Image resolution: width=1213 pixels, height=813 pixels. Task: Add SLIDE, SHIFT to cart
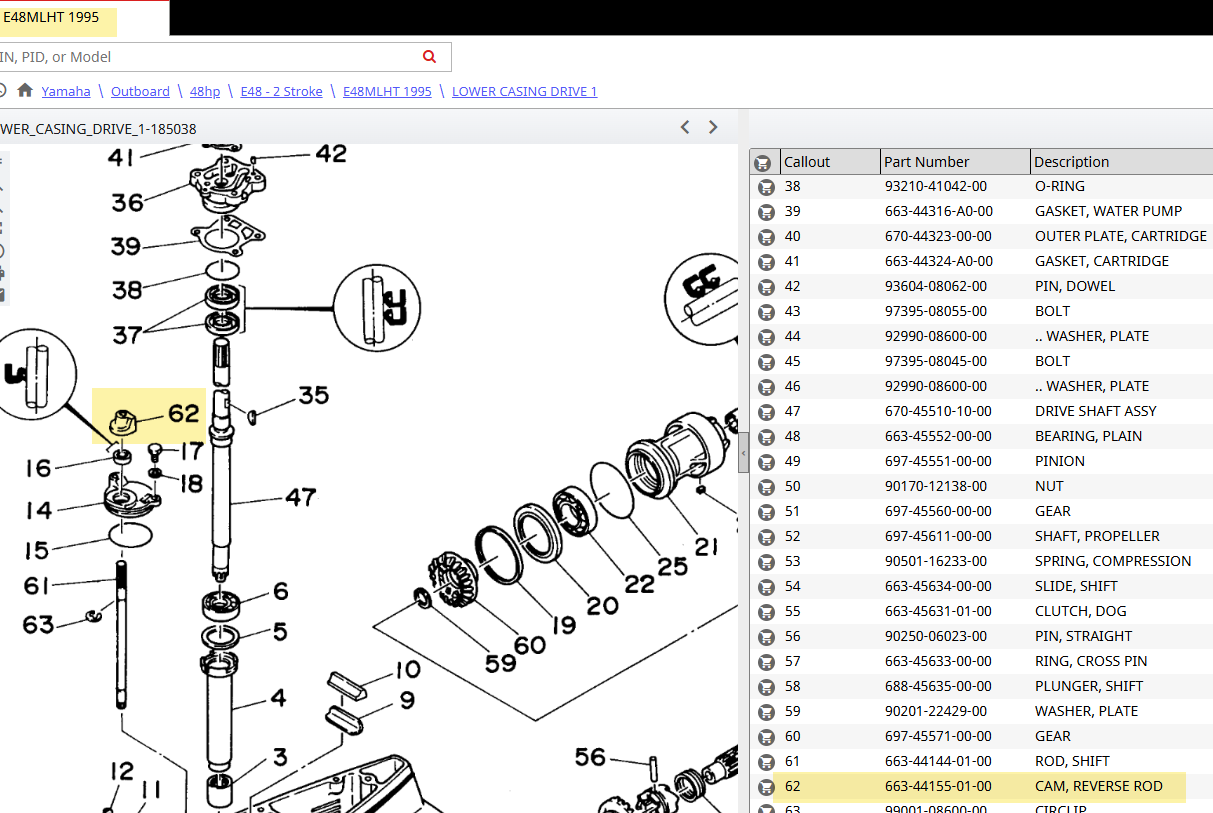coord(766,587)
